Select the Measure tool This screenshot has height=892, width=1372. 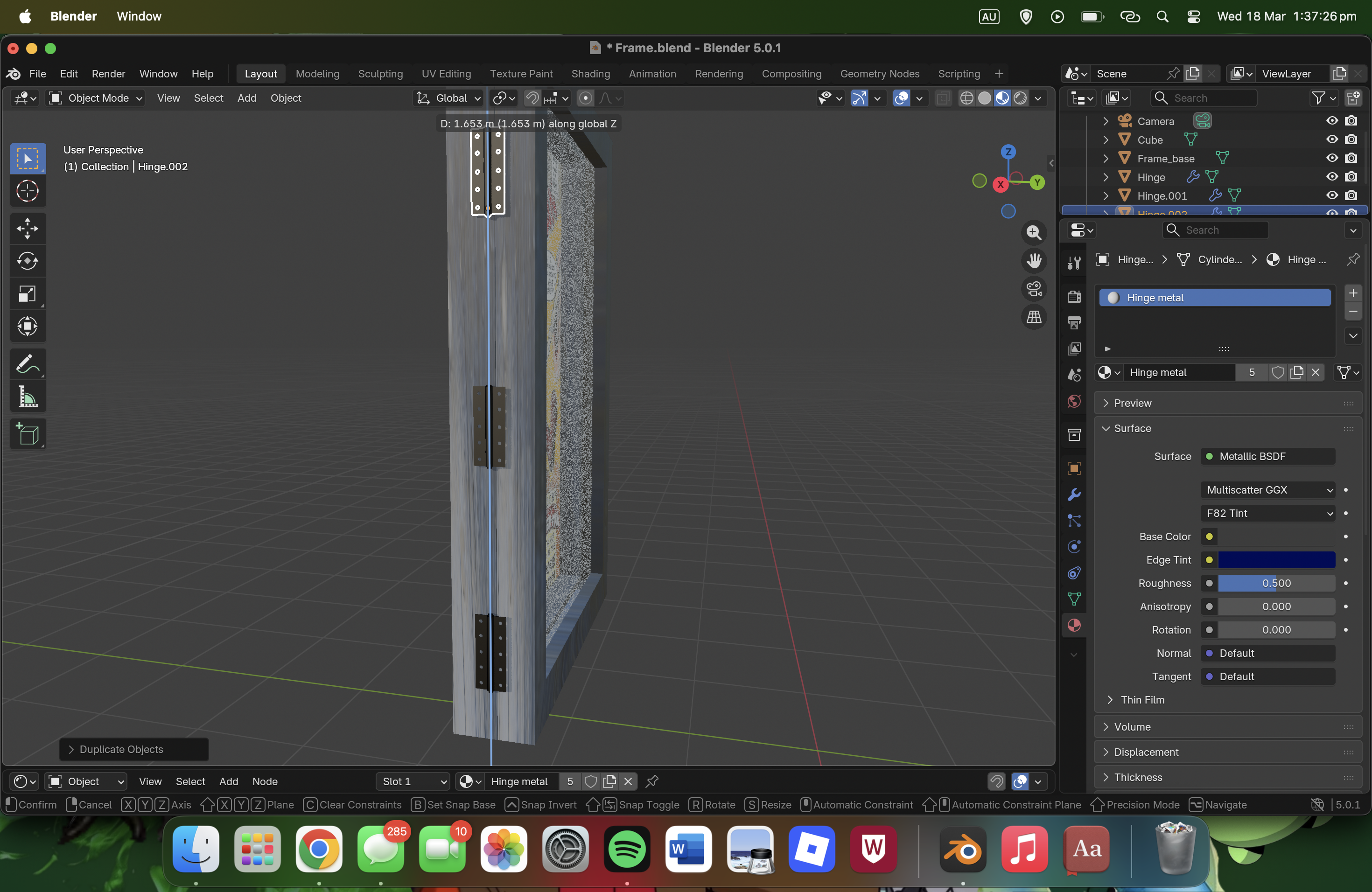point(27,397)
